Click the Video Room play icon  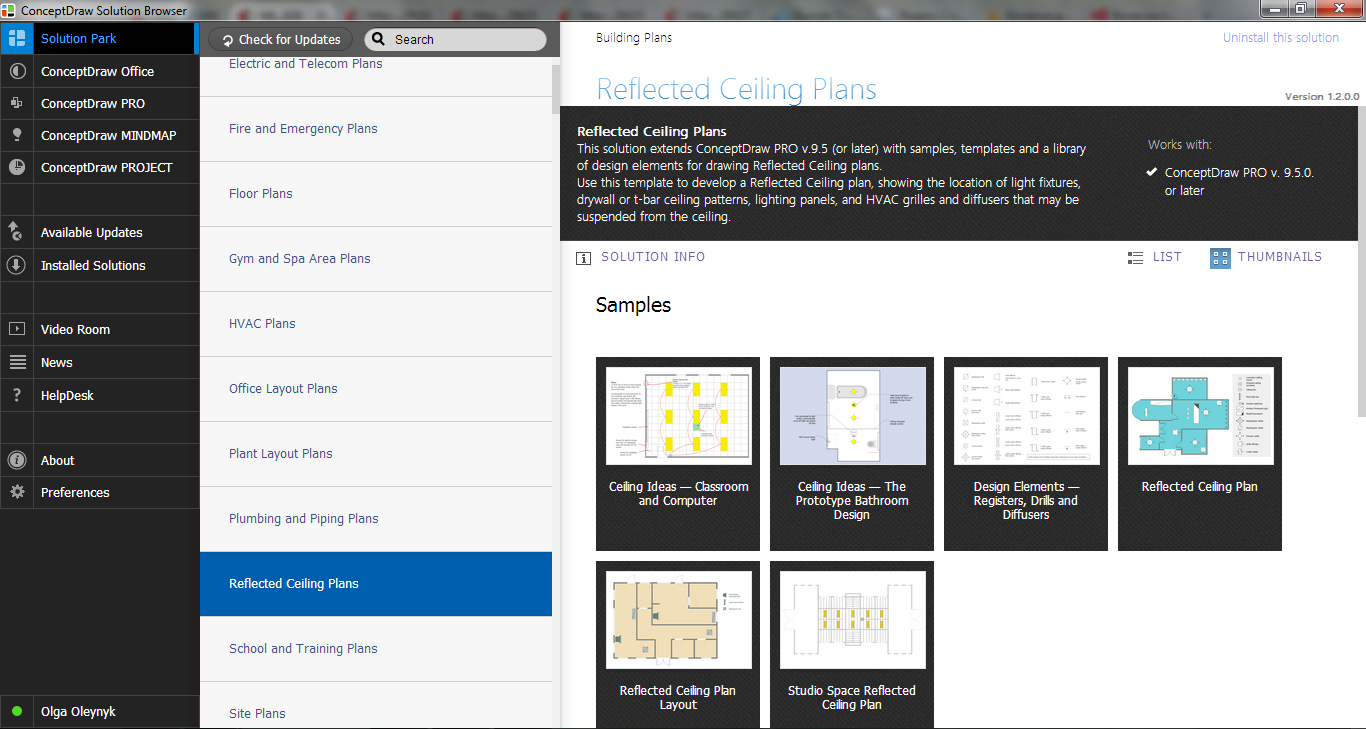pyautogui.click(x=16, y=329)
